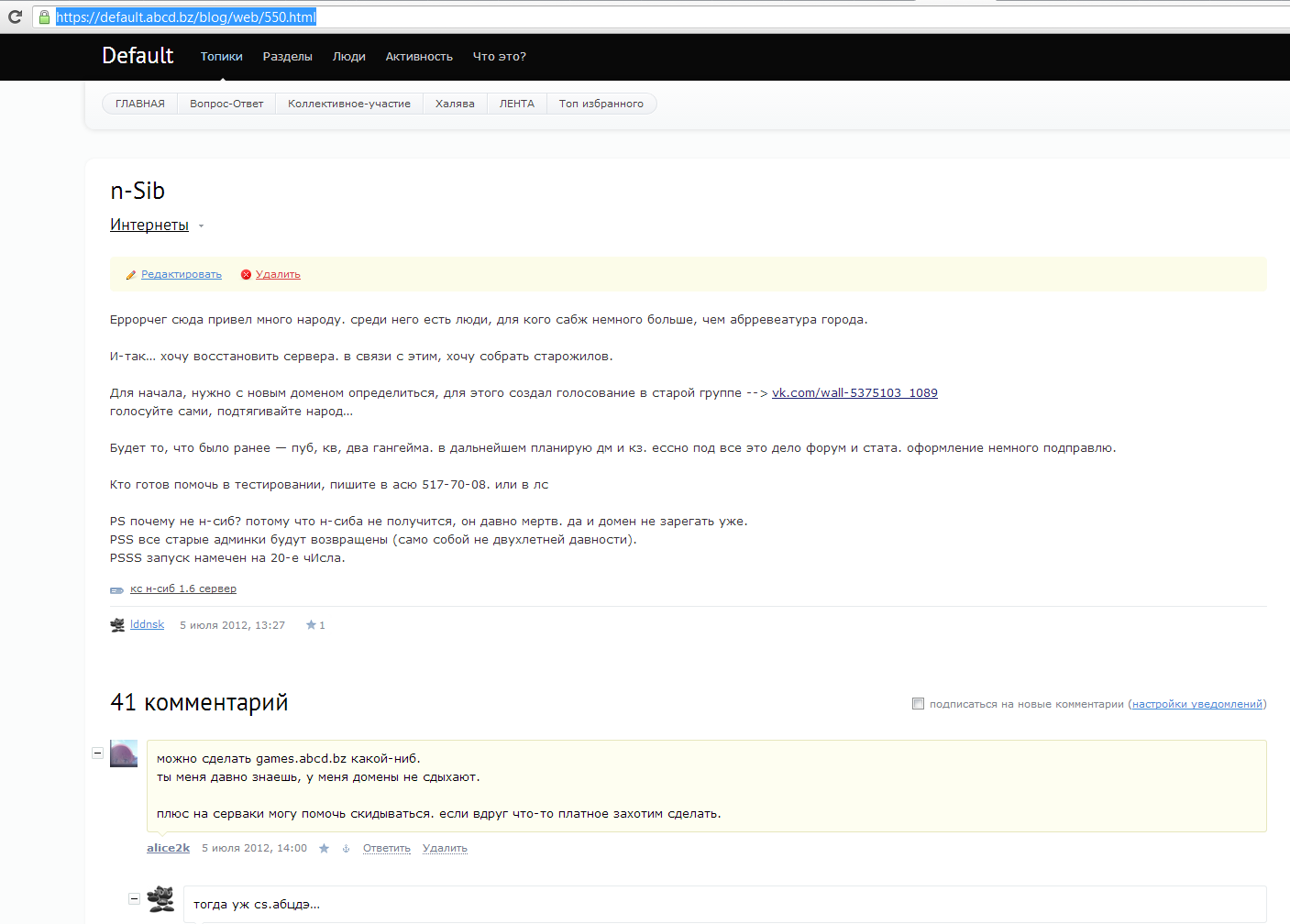Click Ответить under alice2k's comment
1290x924 pixels.
(x=386, y=849)
